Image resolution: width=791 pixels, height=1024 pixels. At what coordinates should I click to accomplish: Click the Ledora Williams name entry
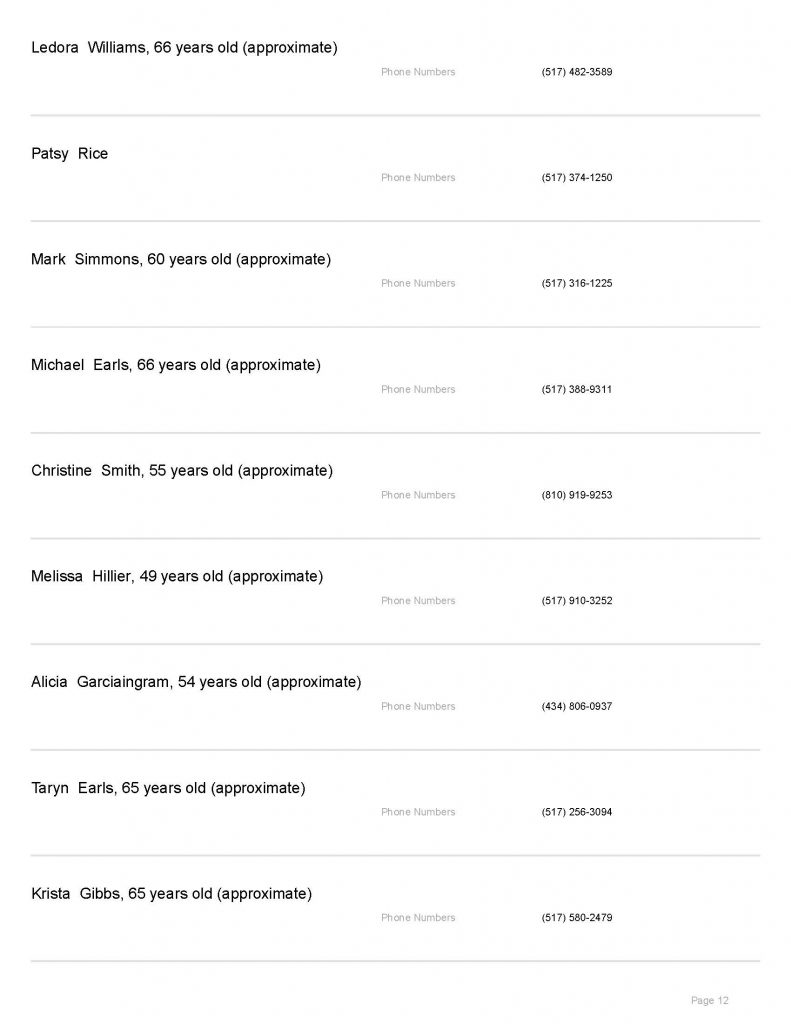[184, 48]
